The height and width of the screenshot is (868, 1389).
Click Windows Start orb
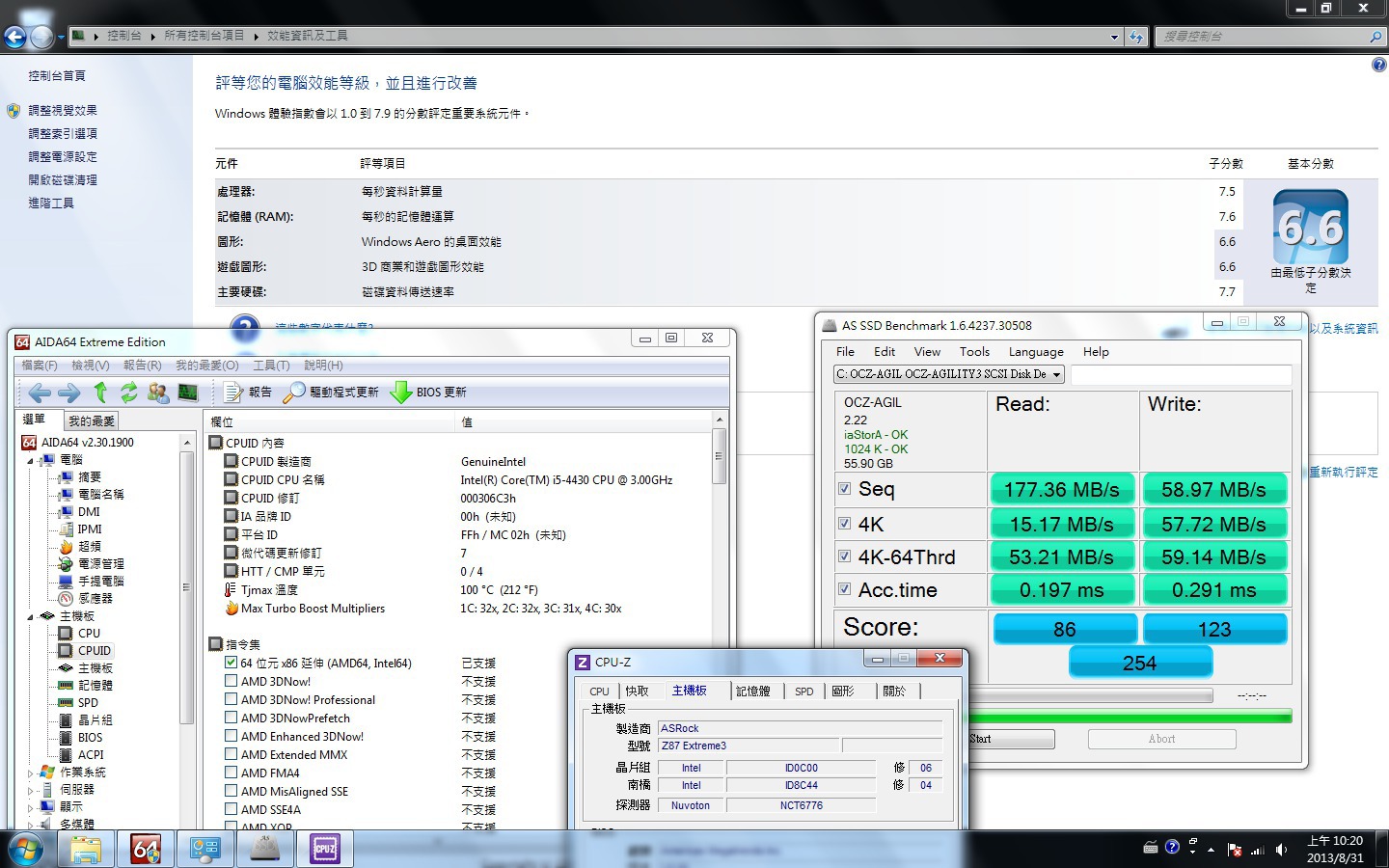point(25,850)
